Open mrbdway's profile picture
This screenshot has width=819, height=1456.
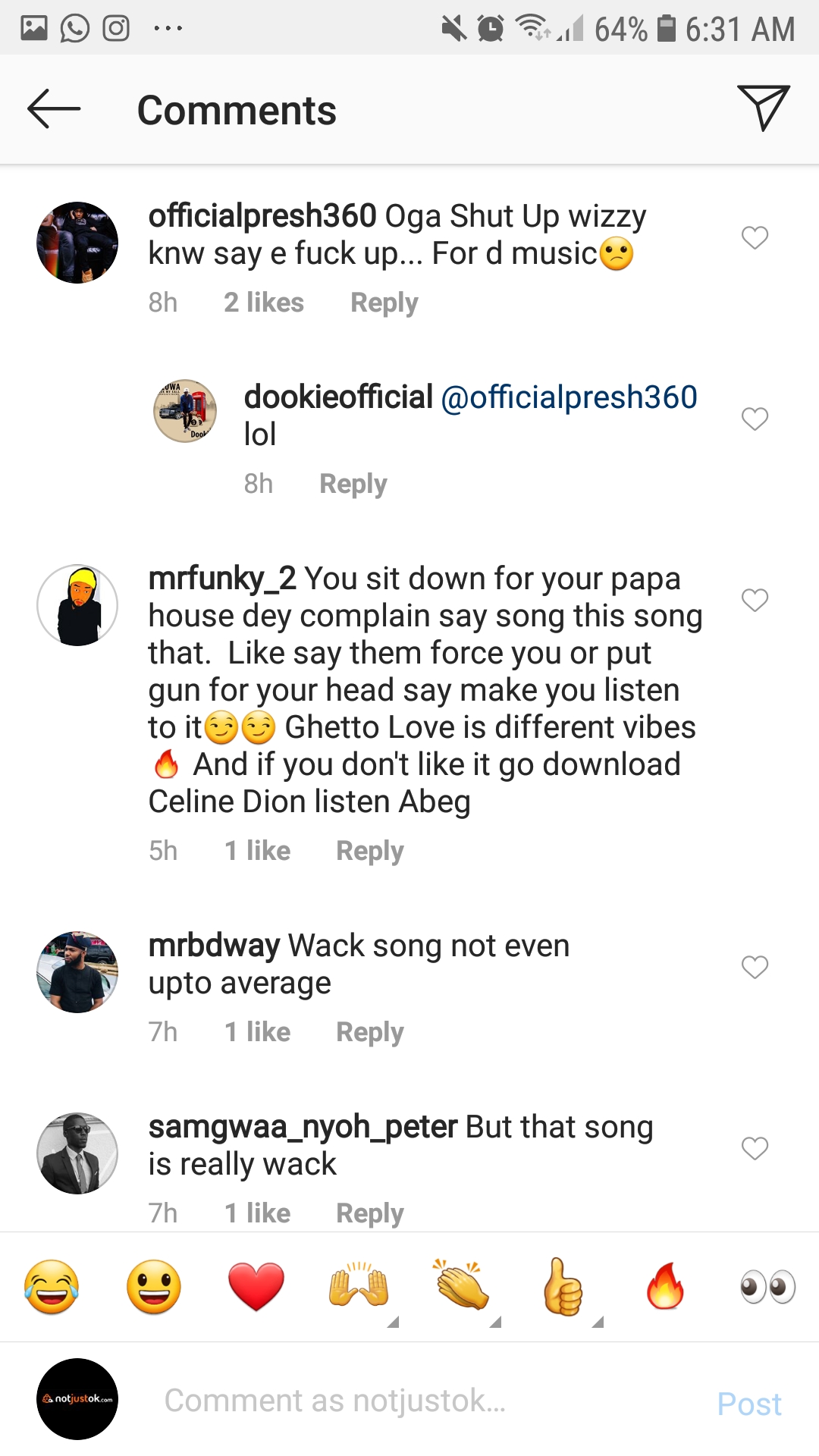(x=77, y=972)
